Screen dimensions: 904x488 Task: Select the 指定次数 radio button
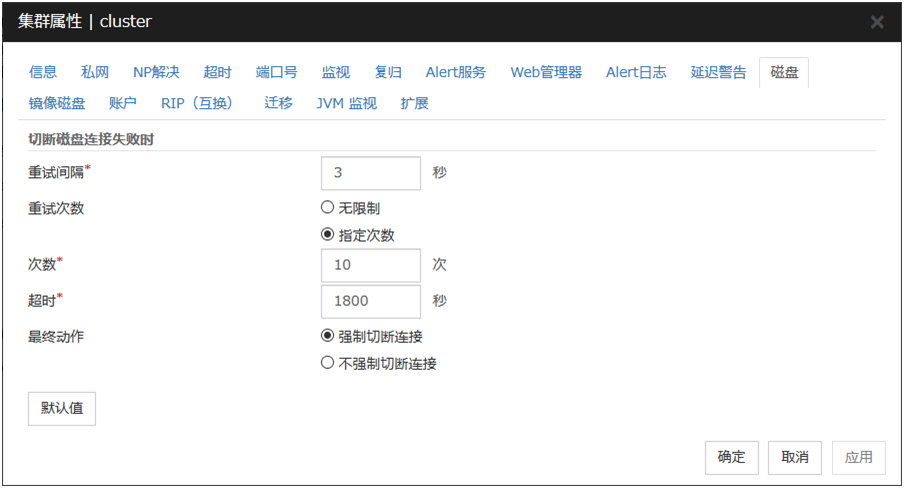tap(327, 235)
